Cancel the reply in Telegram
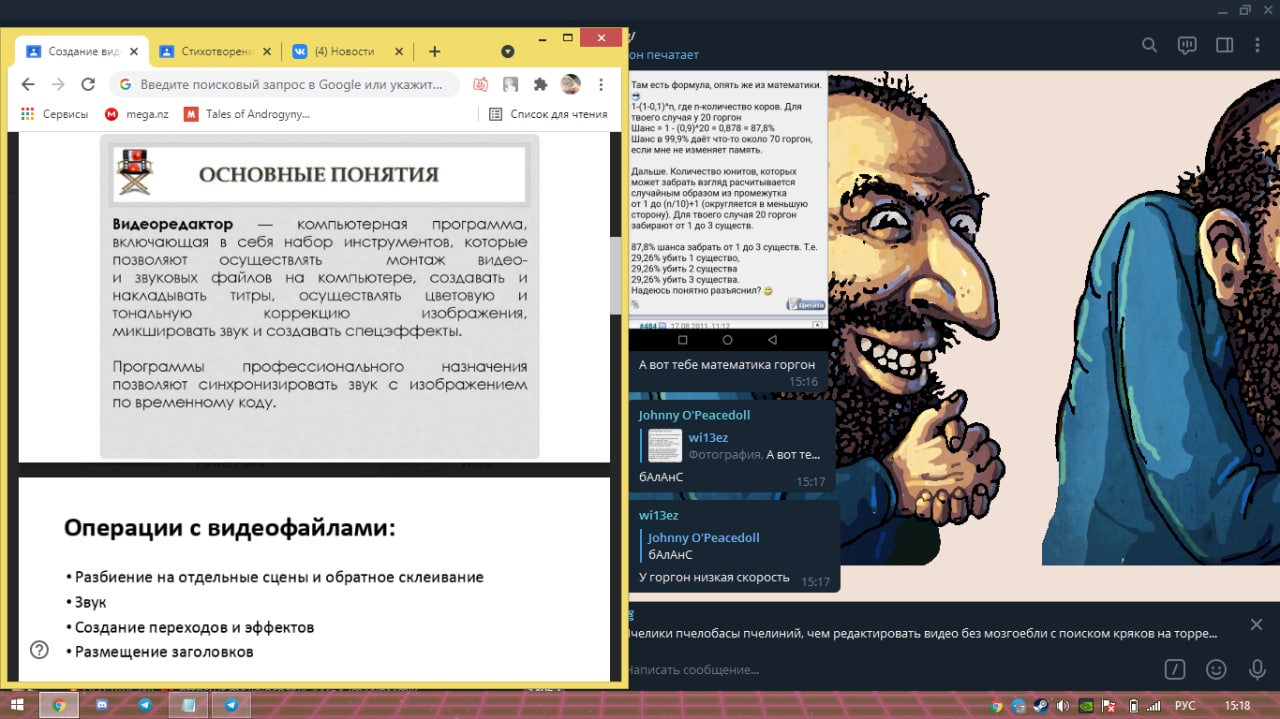Screen dimensions: 1280x719 [1256, 625]
